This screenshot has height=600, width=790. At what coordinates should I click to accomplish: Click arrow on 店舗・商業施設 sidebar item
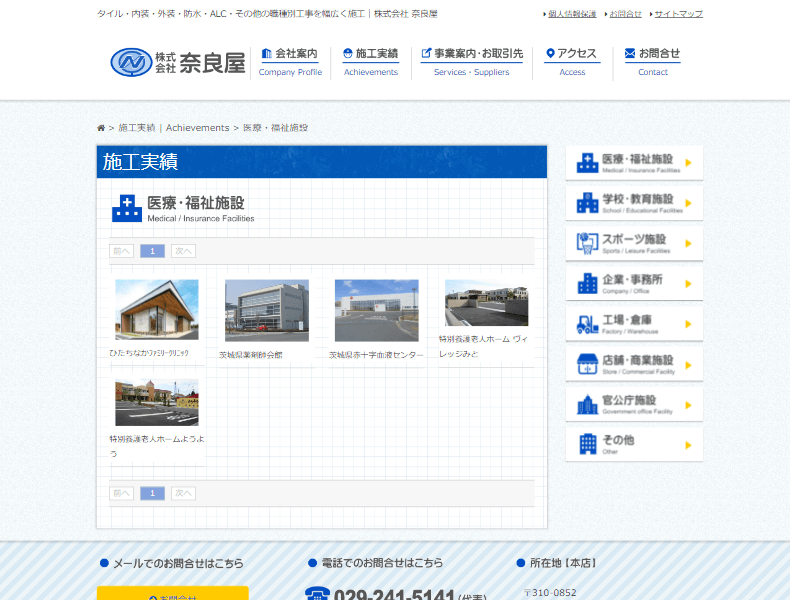pyautogui.click(x=688, y=365)
